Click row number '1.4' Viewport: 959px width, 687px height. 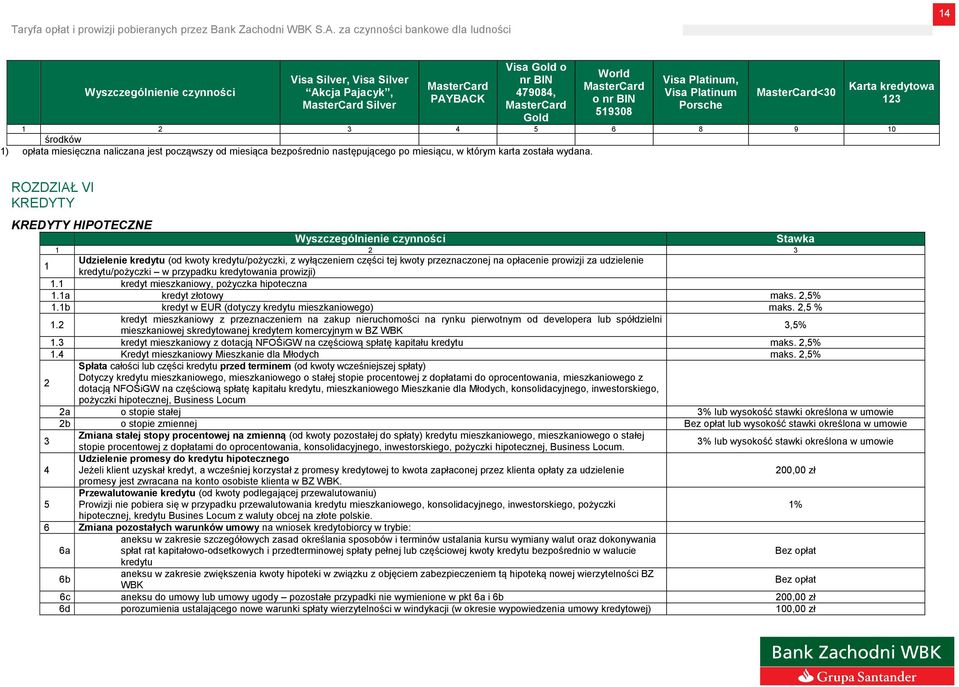[x=57, y=354]
